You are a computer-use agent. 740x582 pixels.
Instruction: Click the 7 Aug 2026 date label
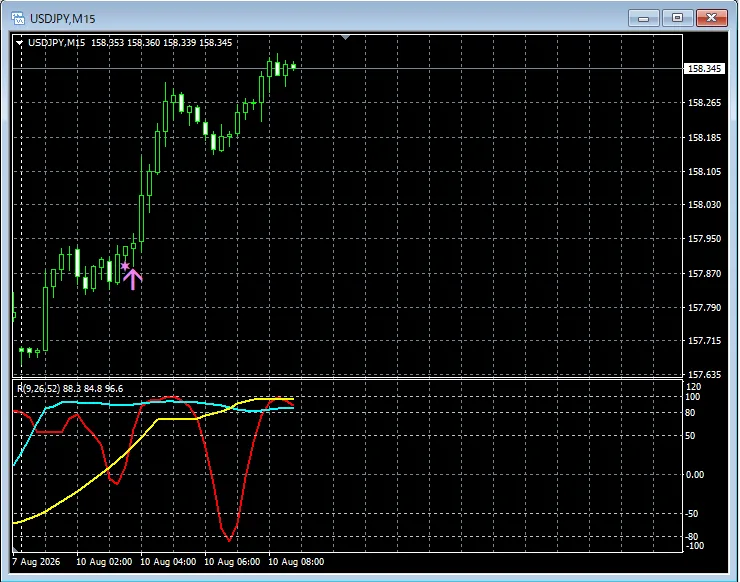coord(36,562)
